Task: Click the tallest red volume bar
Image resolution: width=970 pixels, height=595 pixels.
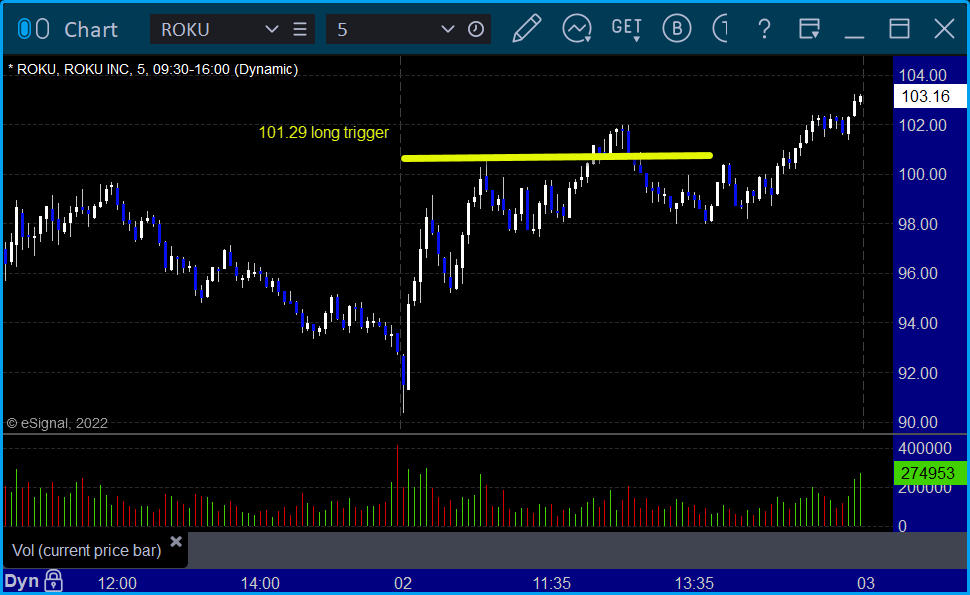Action: pos(397,486)
